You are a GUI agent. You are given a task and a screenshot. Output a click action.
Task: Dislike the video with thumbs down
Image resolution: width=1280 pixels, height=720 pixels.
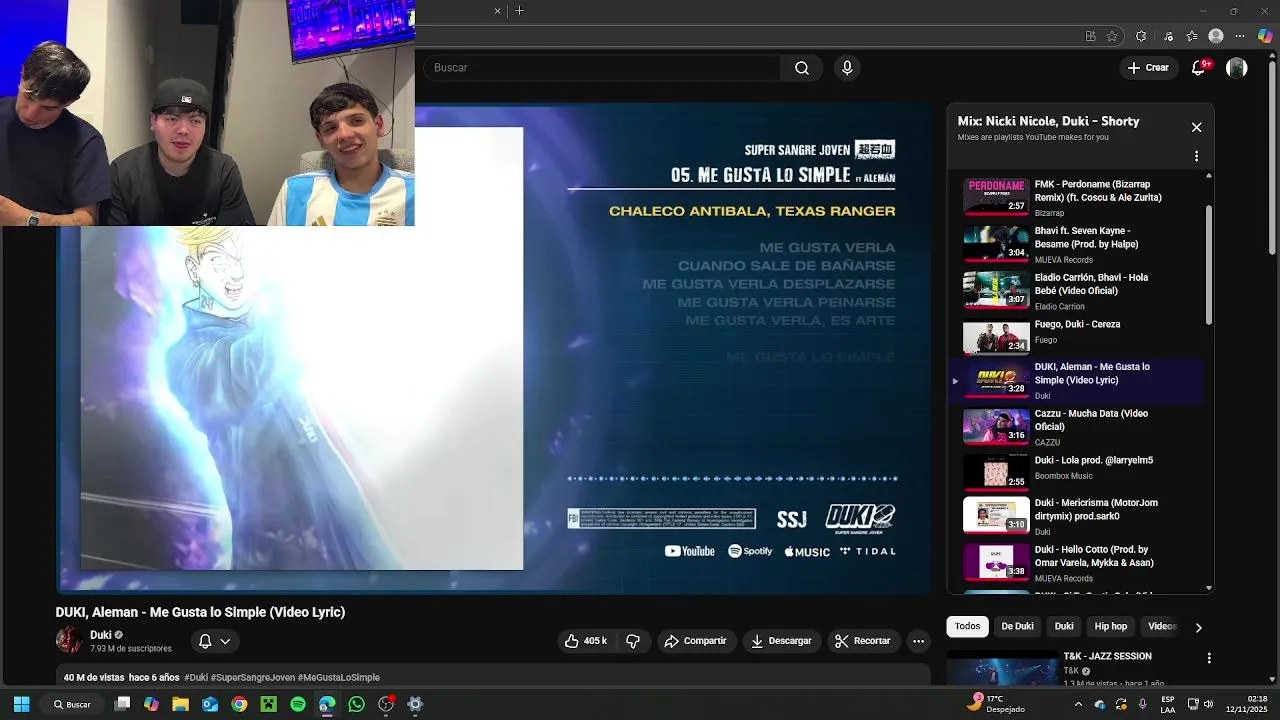click(x=633, y=641)
